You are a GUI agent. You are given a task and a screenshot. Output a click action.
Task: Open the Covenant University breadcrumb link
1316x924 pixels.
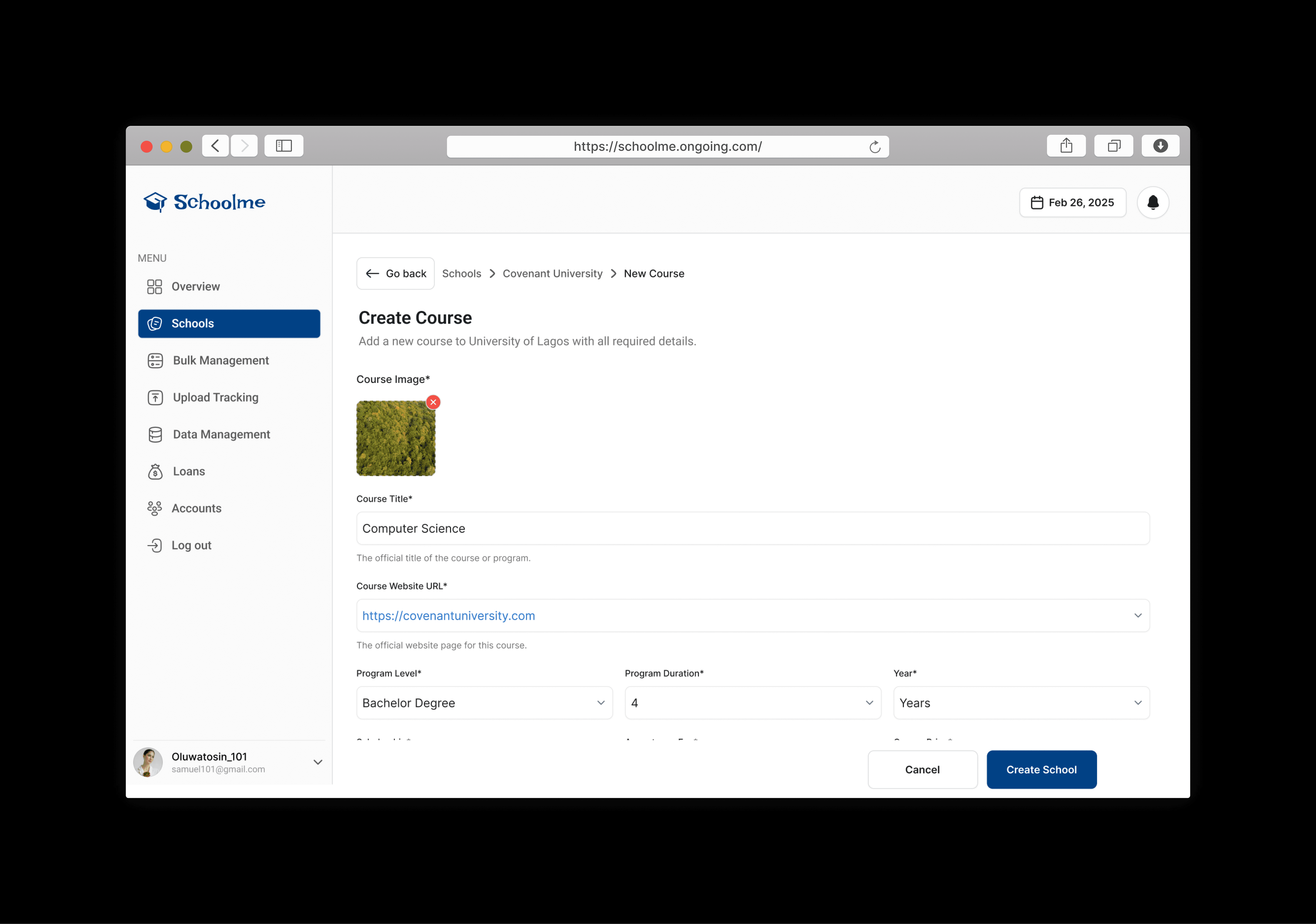[x=553, y=274]
